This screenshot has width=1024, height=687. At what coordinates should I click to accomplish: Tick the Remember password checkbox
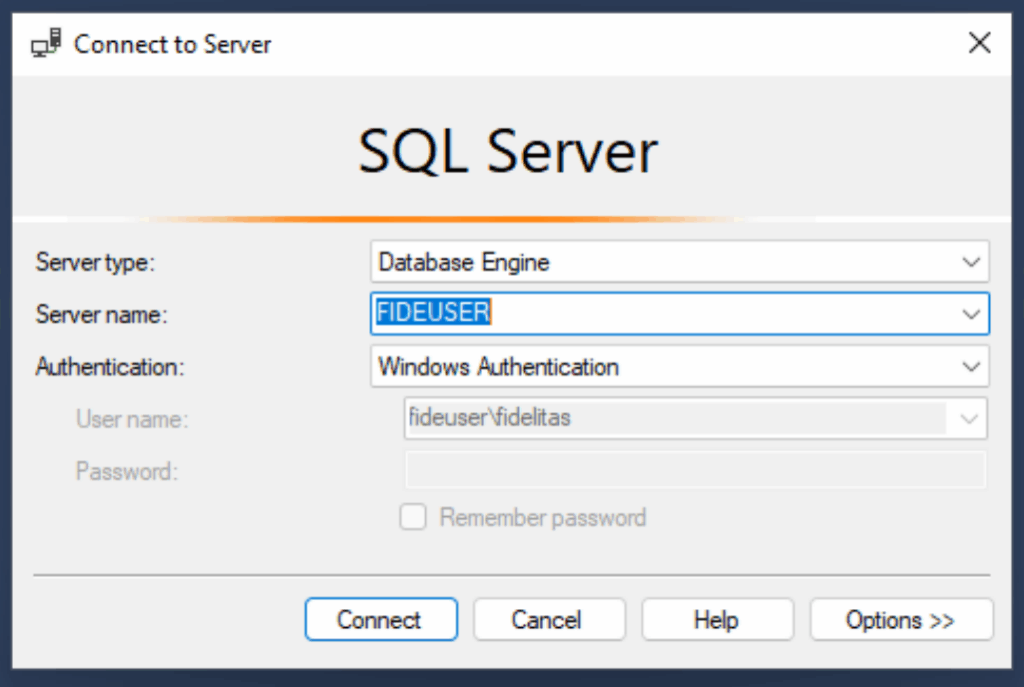[413, 517]
